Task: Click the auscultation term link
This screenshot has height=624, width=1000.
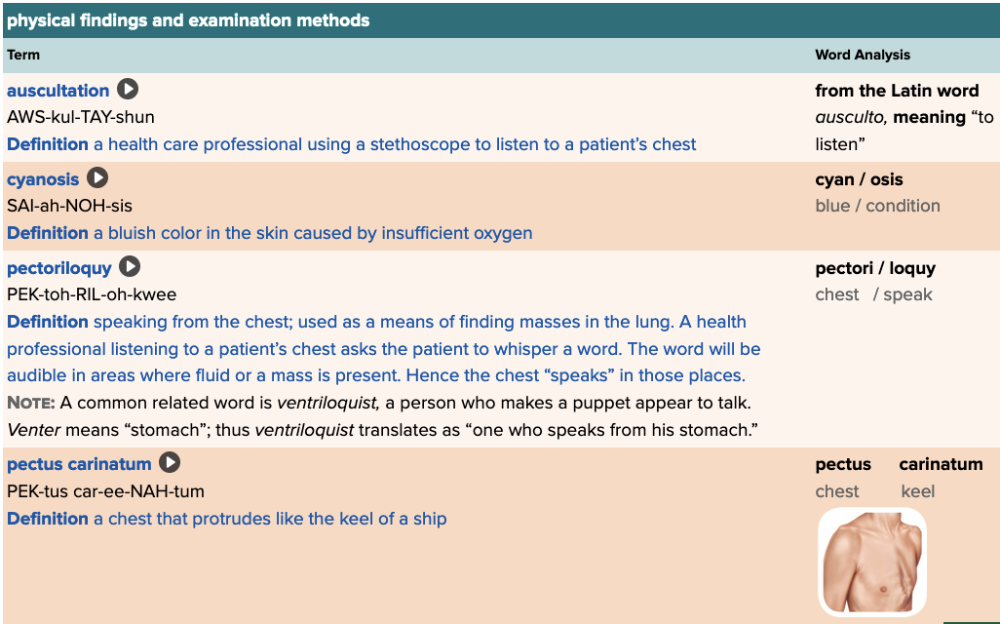Action: [x=58, y=91]
